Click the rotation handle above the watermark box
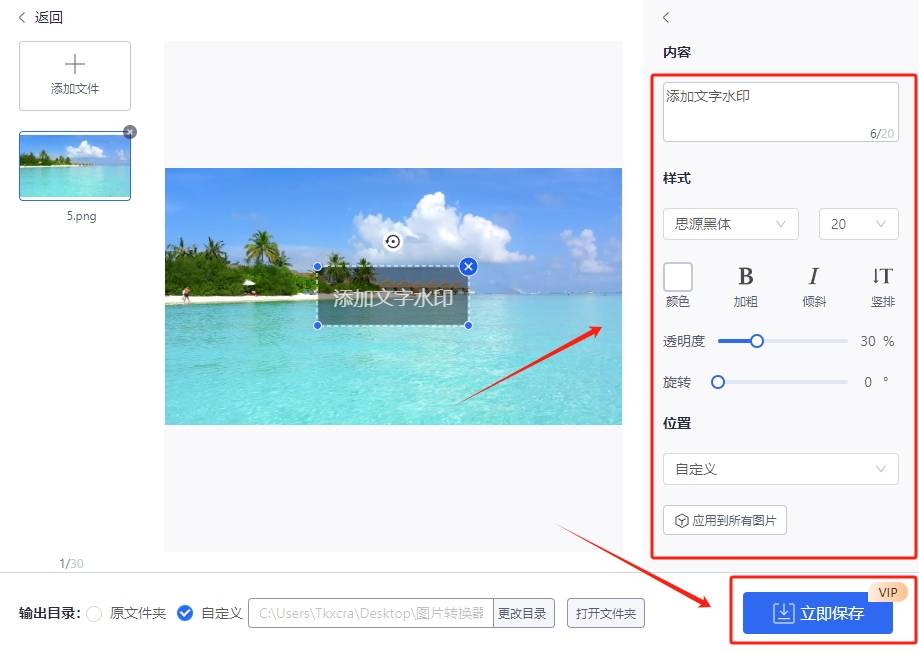Screen dimensions: 919x652 click(x=392, y=241)
